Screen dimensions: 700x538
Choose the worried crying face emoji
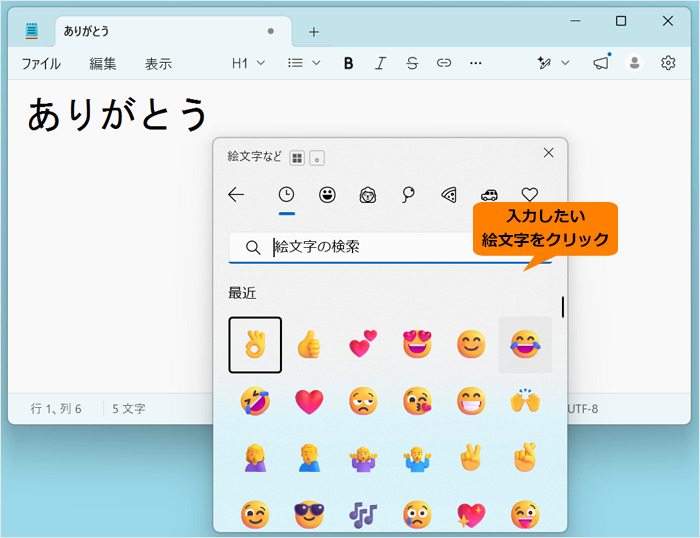tap(417, 514)
